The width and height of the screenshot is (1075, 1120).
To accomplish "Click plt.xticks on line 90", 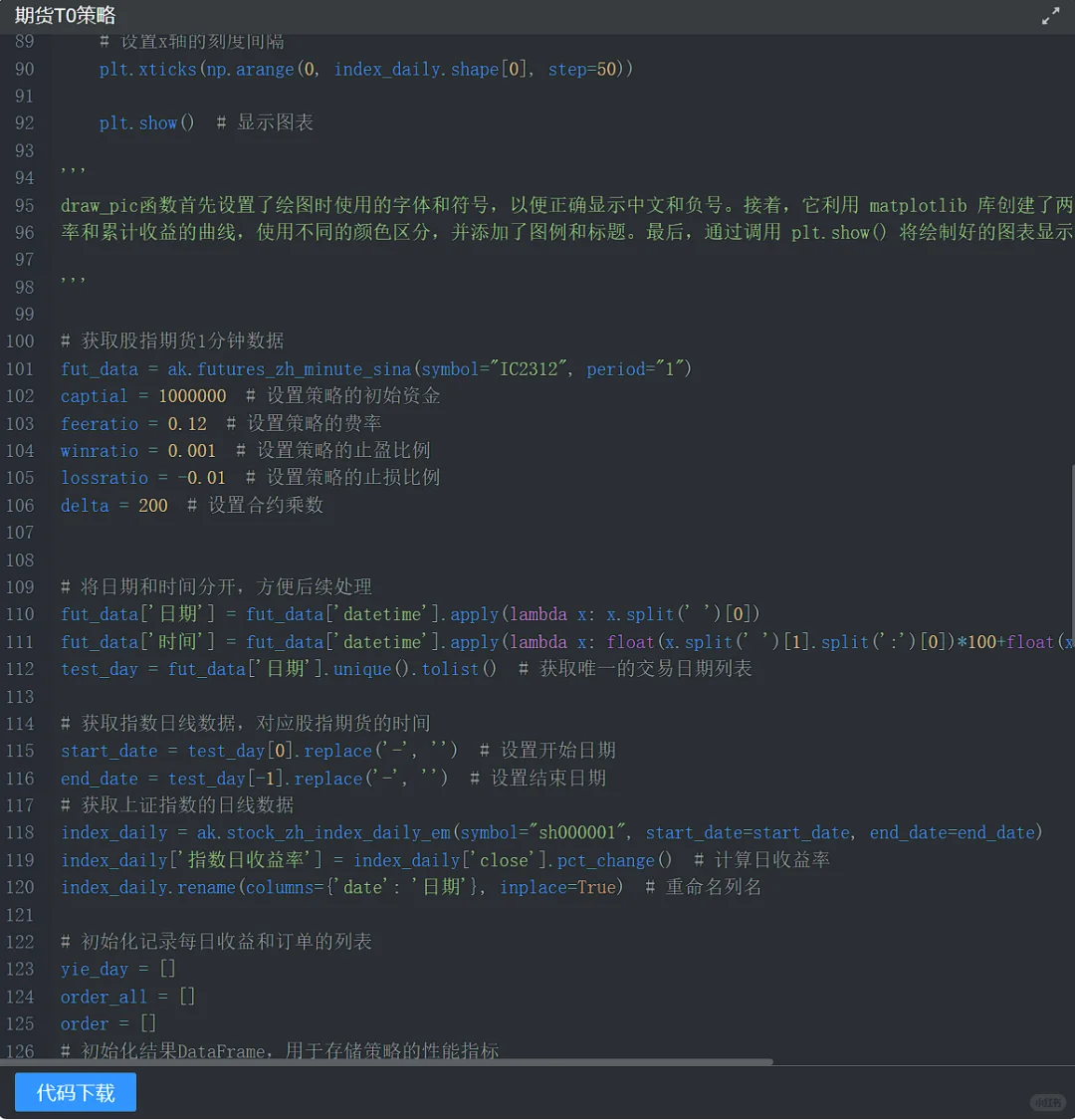I will [x=148, y=70].
